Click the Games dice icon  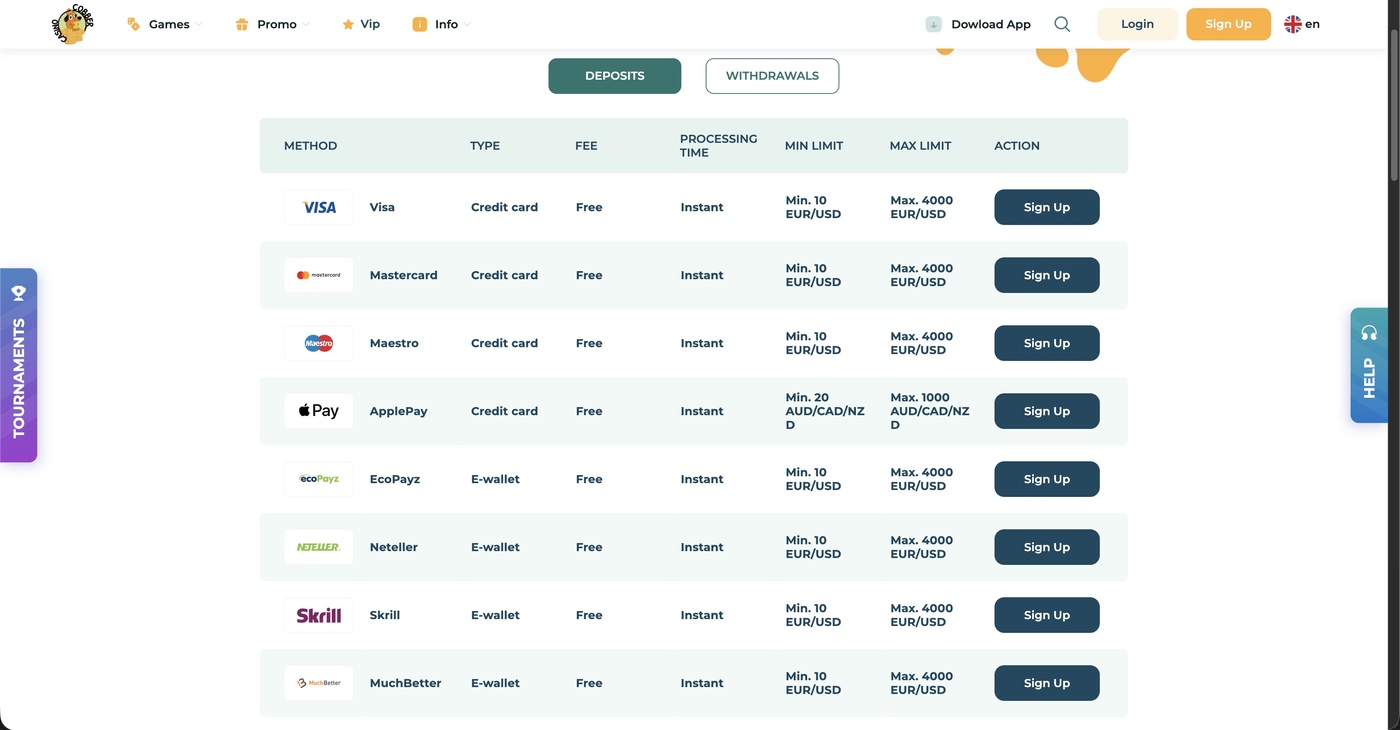pyautogui.click(x=133, y=24)
